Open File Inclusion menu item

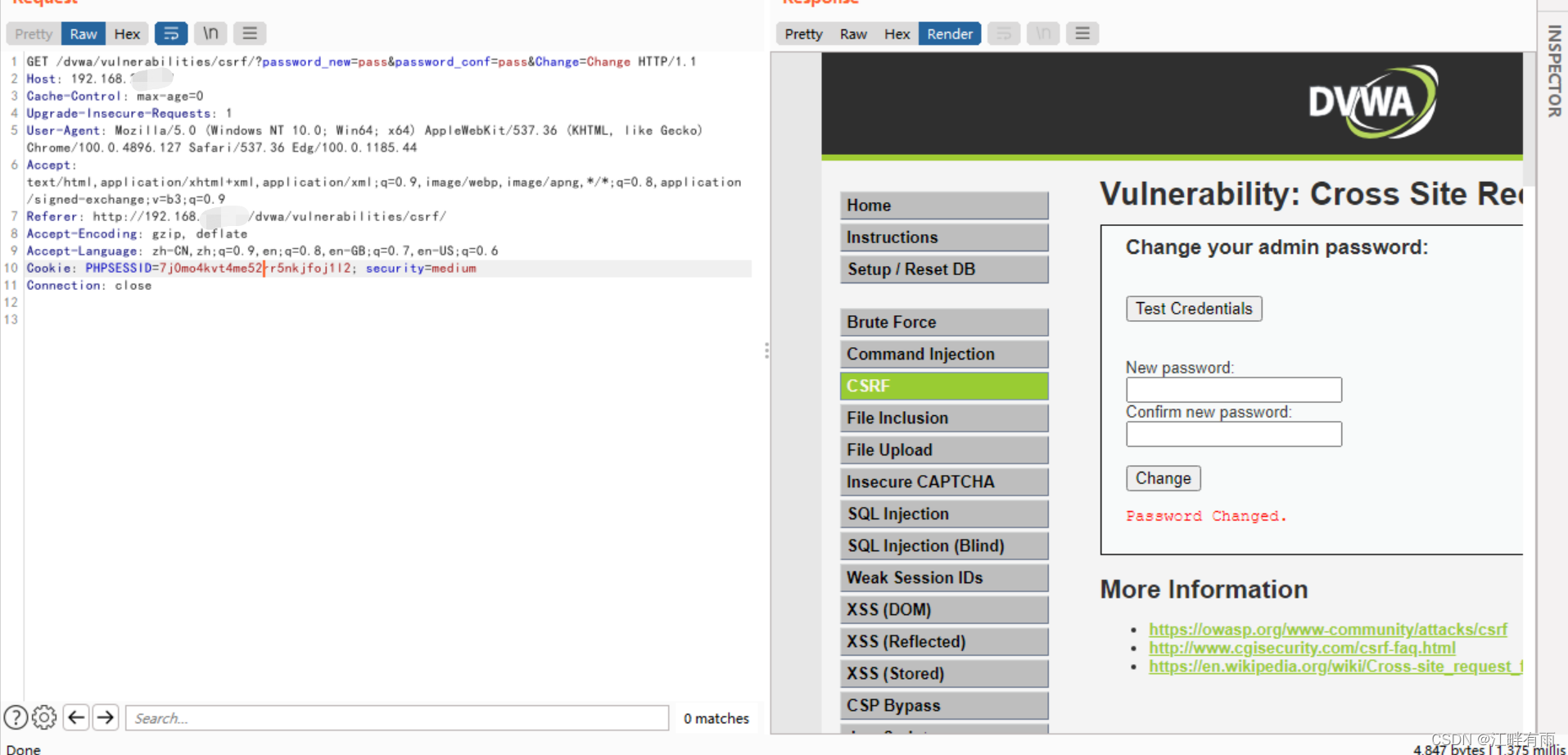pos(944,418)
